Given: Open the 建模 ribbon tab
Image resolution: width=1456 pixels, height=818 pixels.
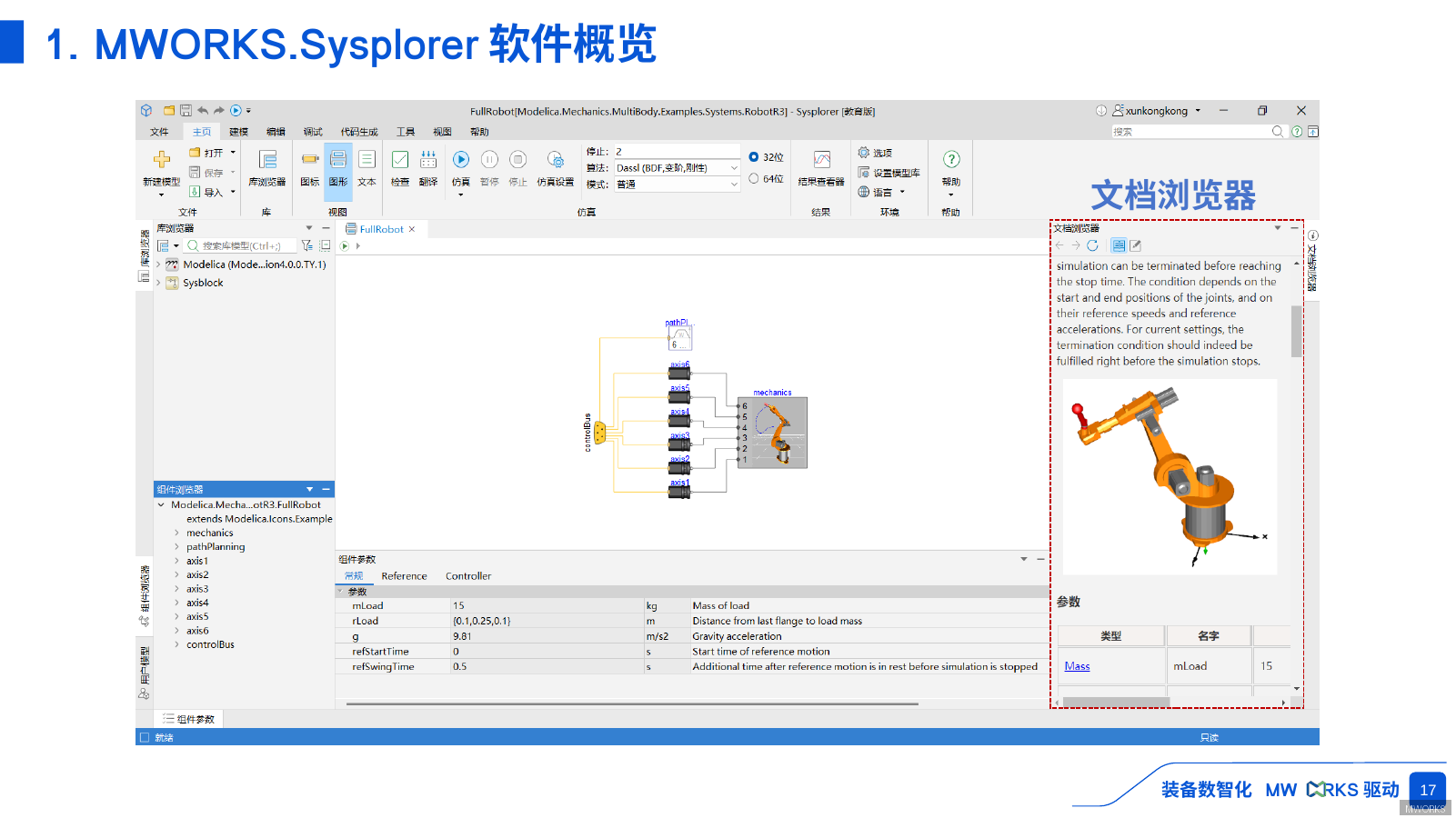Looking at the screenshot, I should pyautogui.click(x=238, y=132).
